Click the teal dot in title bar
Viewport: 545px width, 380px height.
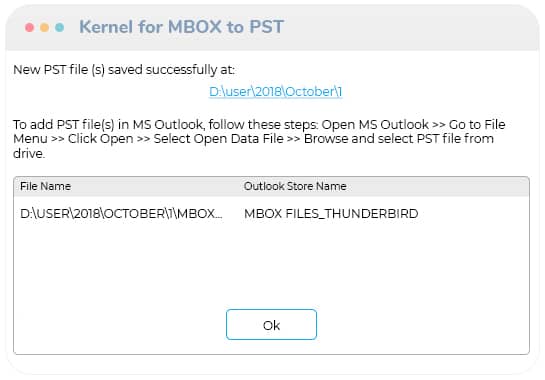pos(59,27)
